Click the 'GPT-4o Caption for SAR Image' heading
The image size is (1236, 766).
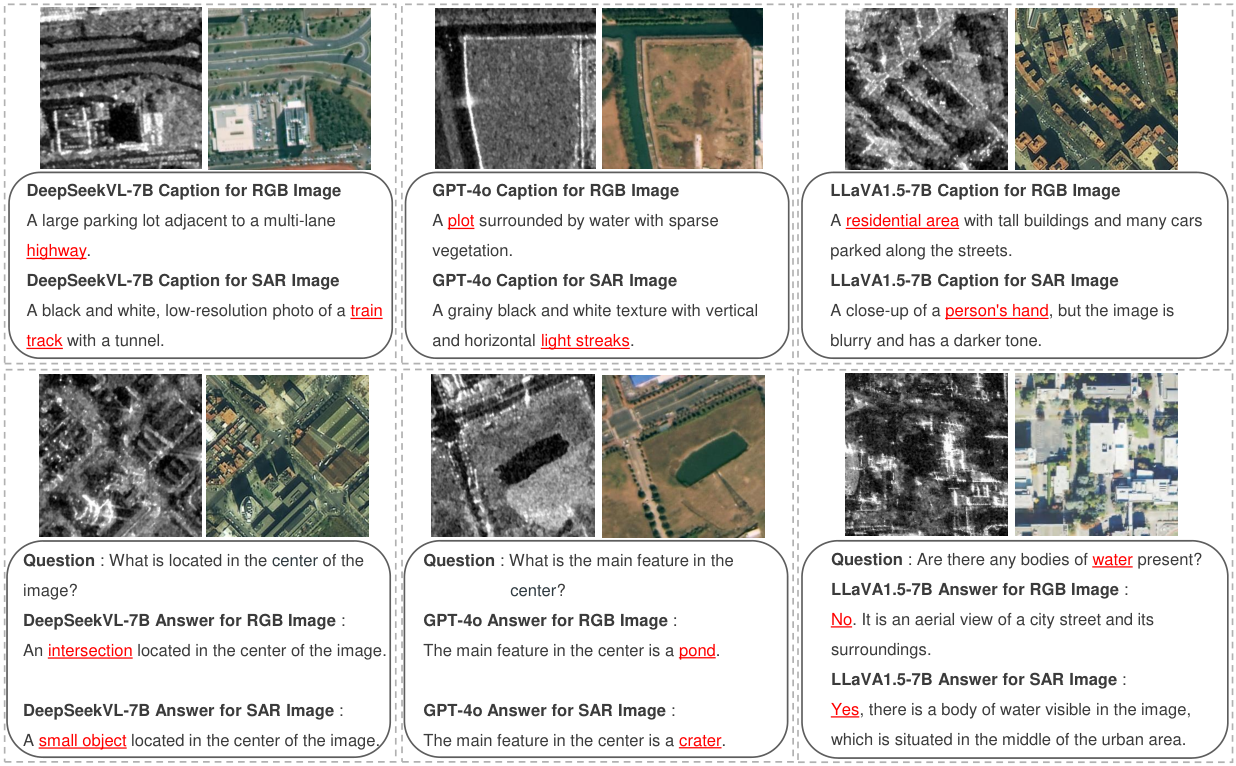click(554, 281)
